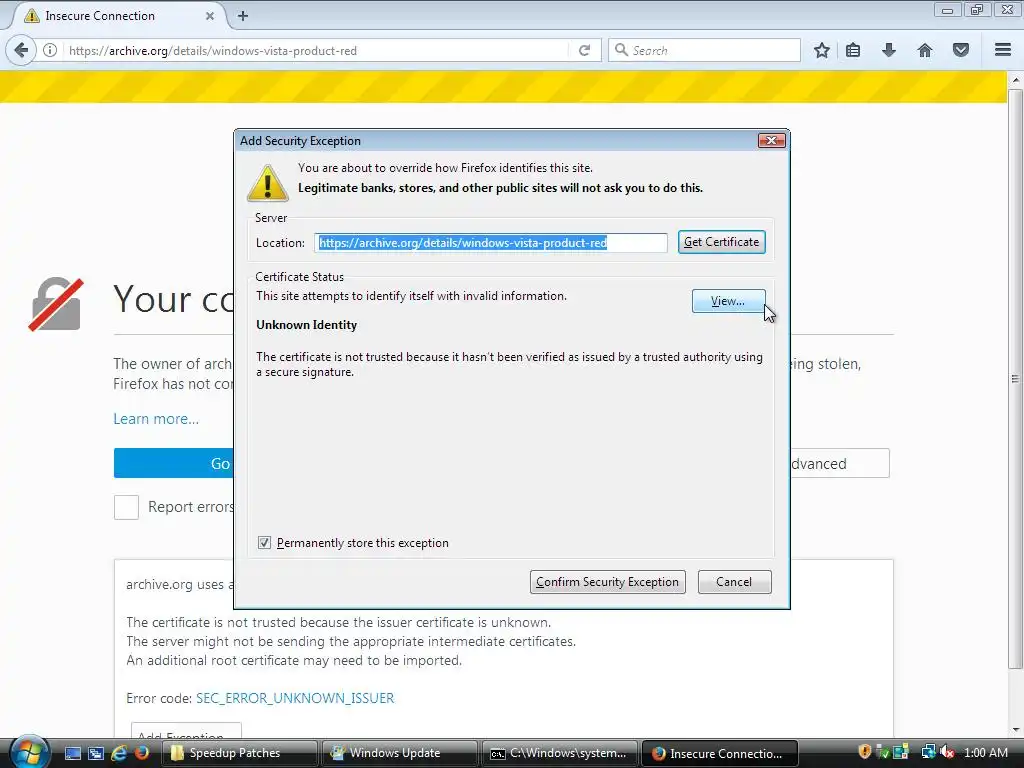Click the blue Go back button
The image size is (1024, 768).
click(x=174, y=463)
